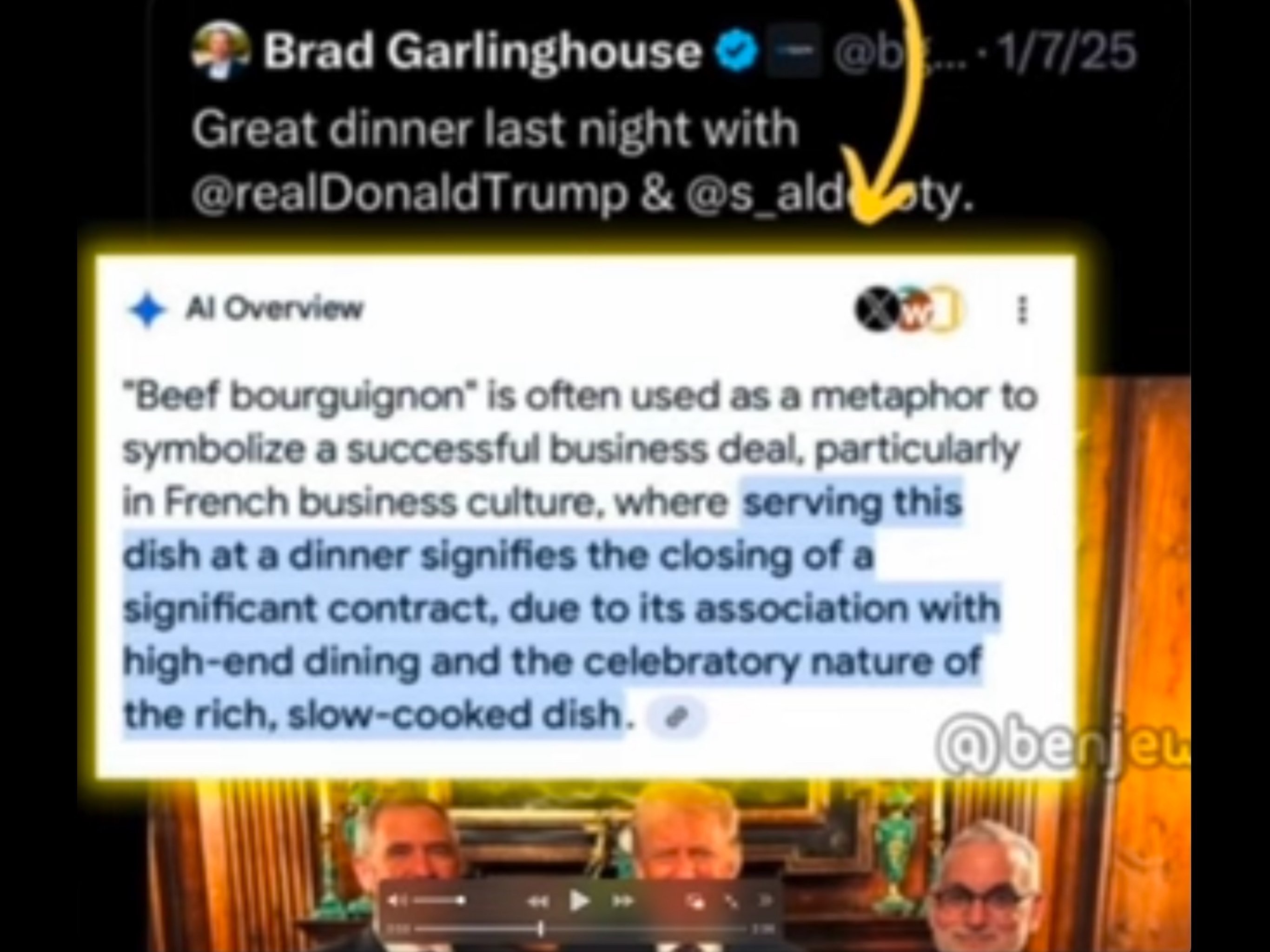Click the play button in video controls
Screen dimensions: 1270x952
pyautogui.click(x=580, y=901)
